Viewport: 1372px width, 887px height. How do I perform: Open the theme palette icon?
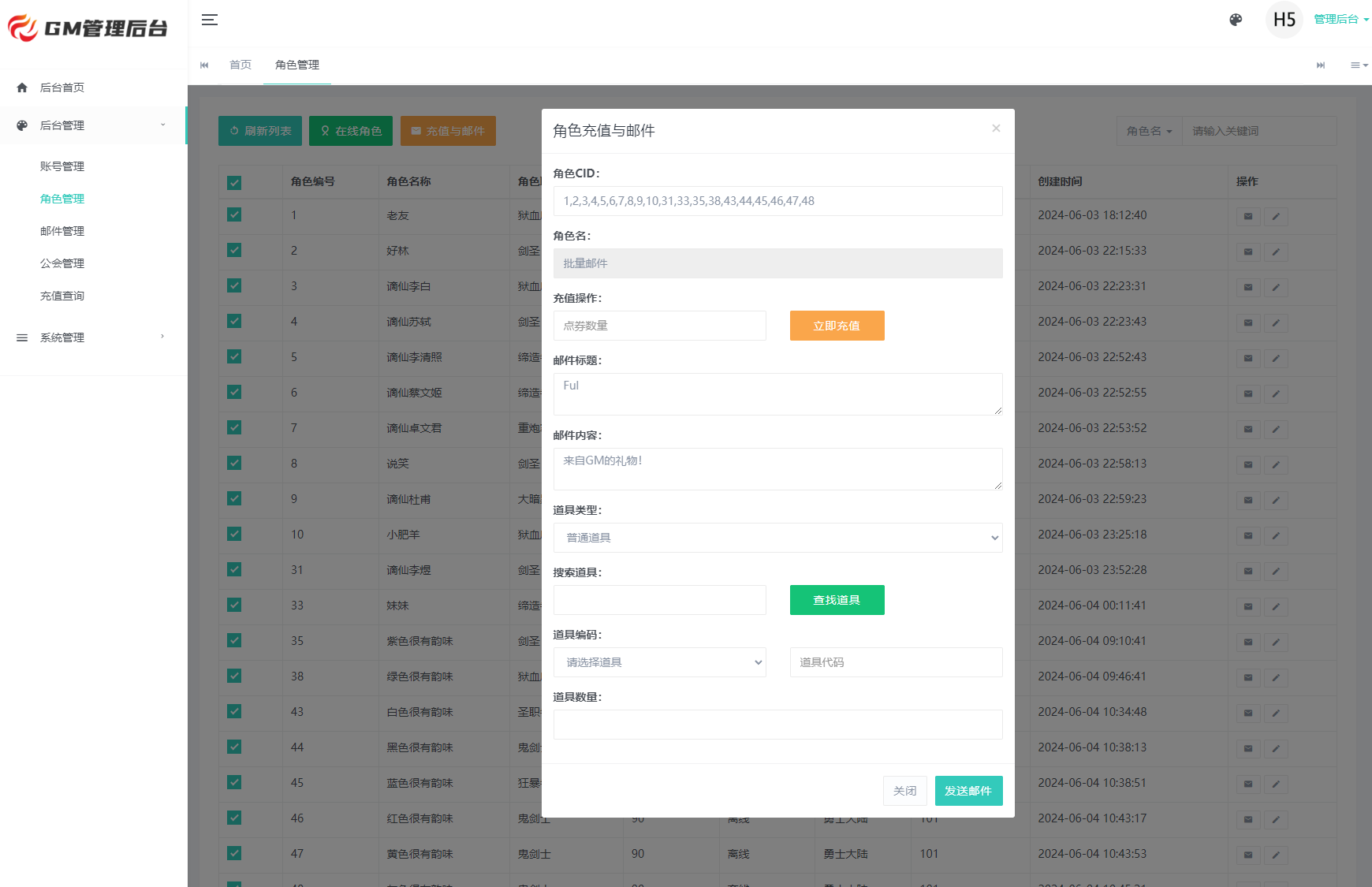tap(1236, 20)
